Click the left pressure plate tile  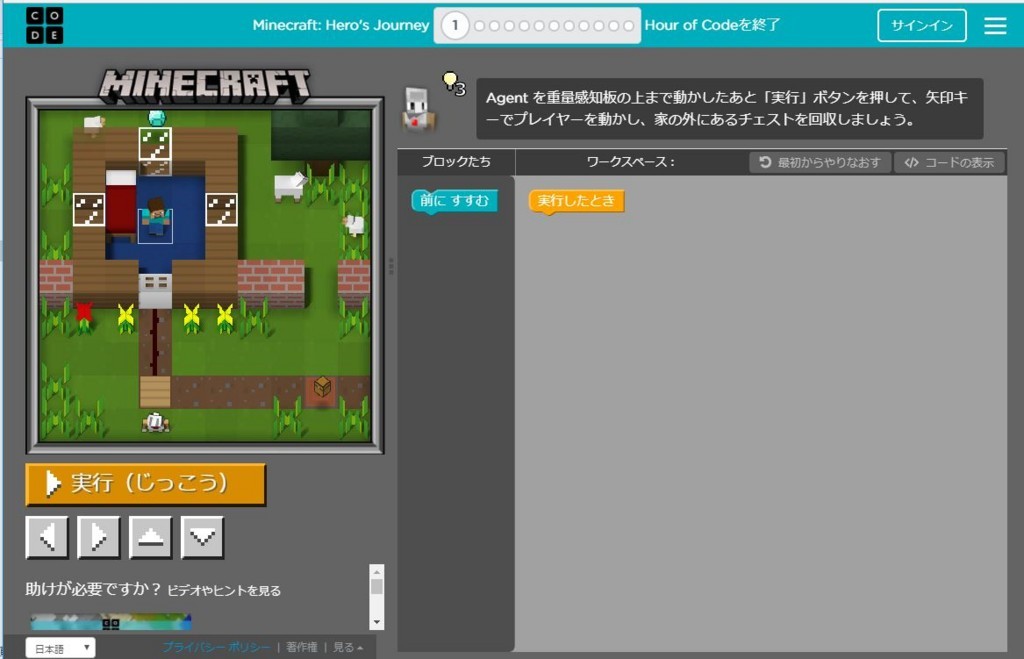[x=89, y=210]
